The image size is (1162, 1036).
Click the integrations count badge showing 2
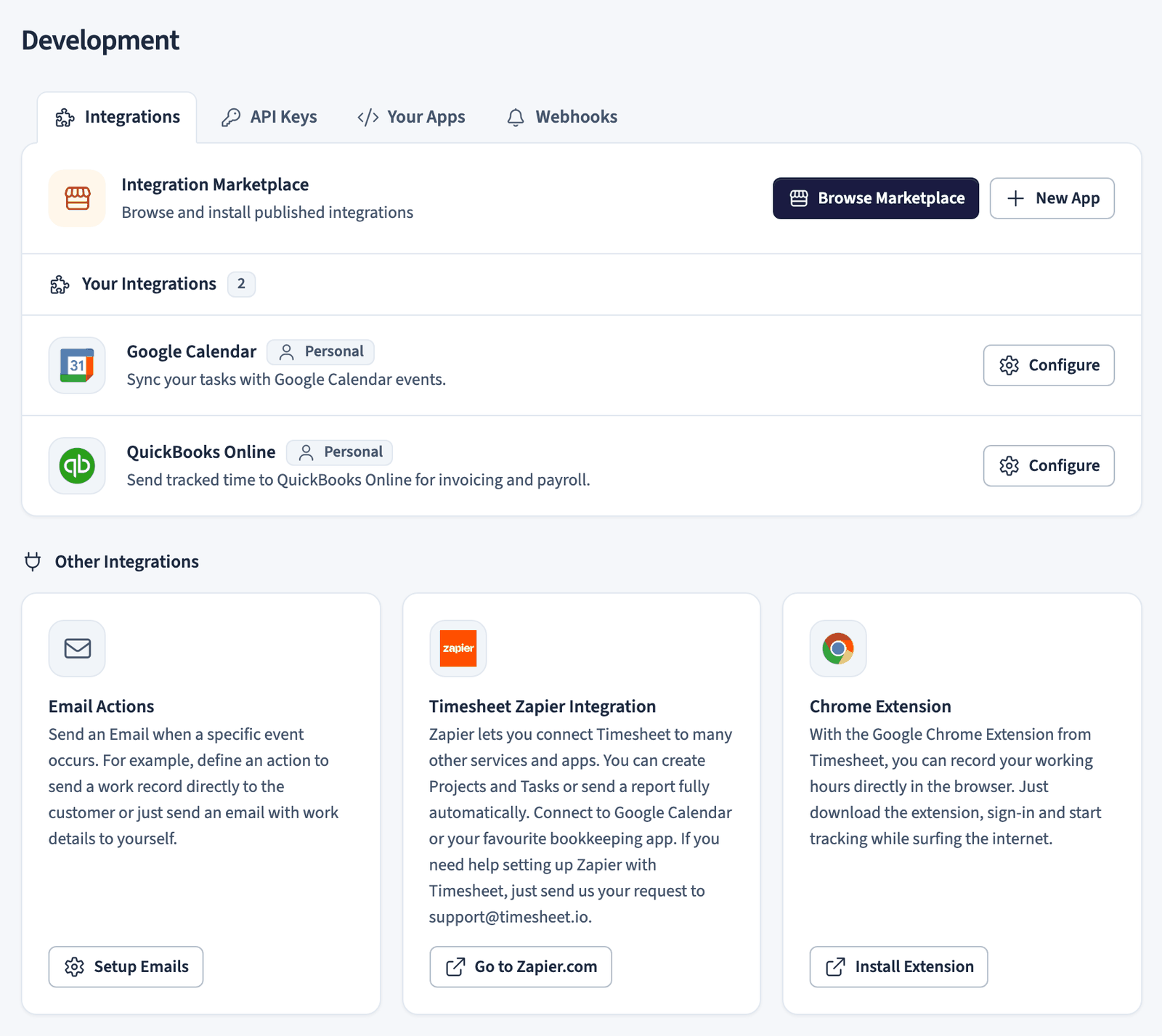tap(241, 284)
